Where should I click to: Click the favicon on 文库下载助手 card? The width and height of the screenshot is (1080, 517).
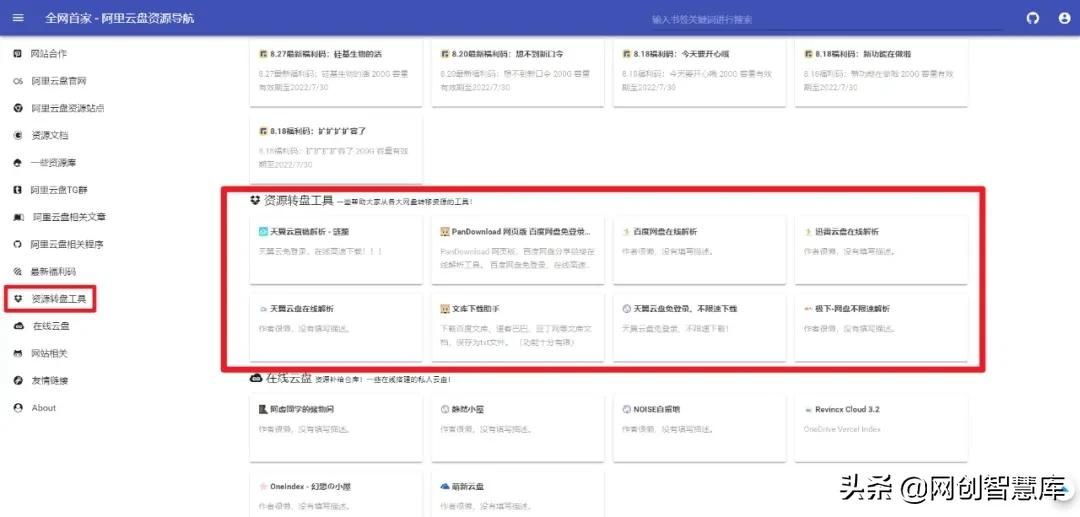click(x=445, y=309)
